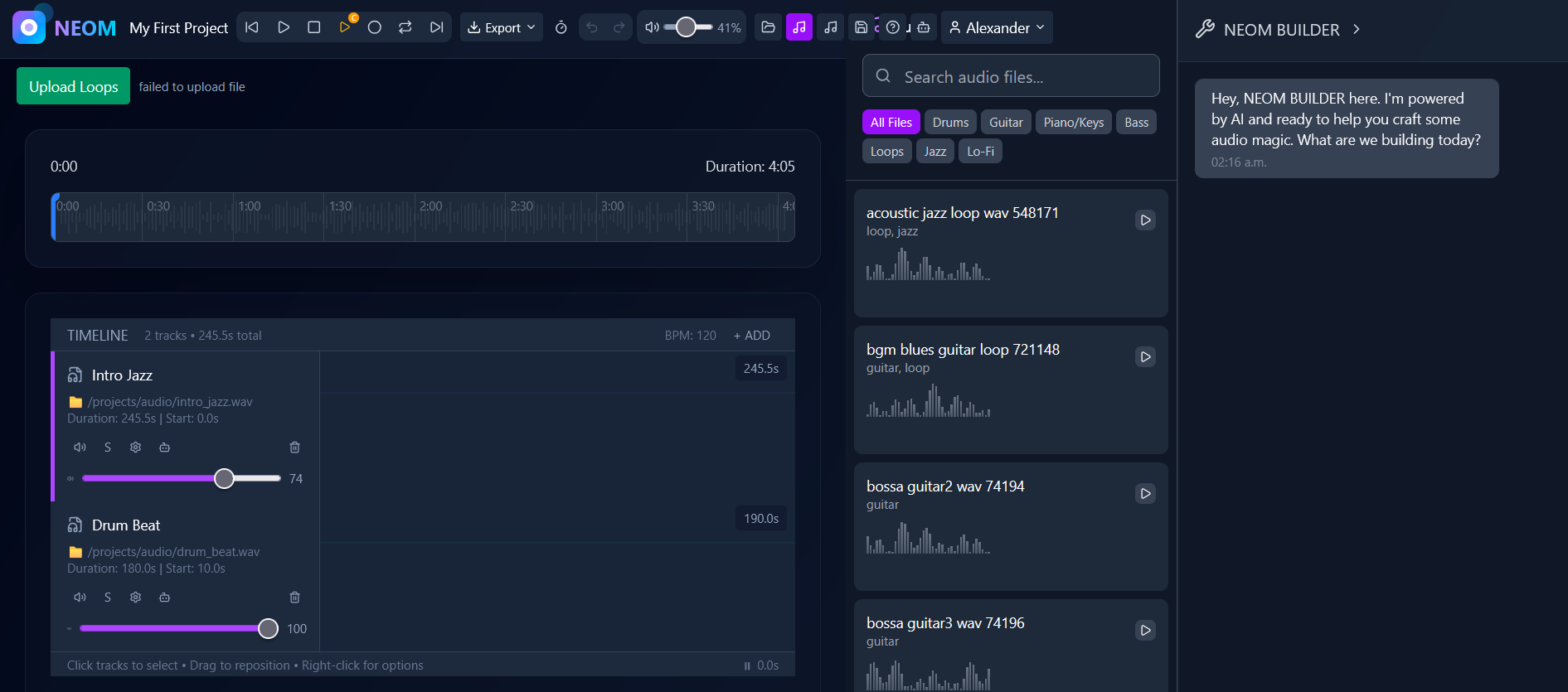Save project with the floppy disk icon

point(862,27)
